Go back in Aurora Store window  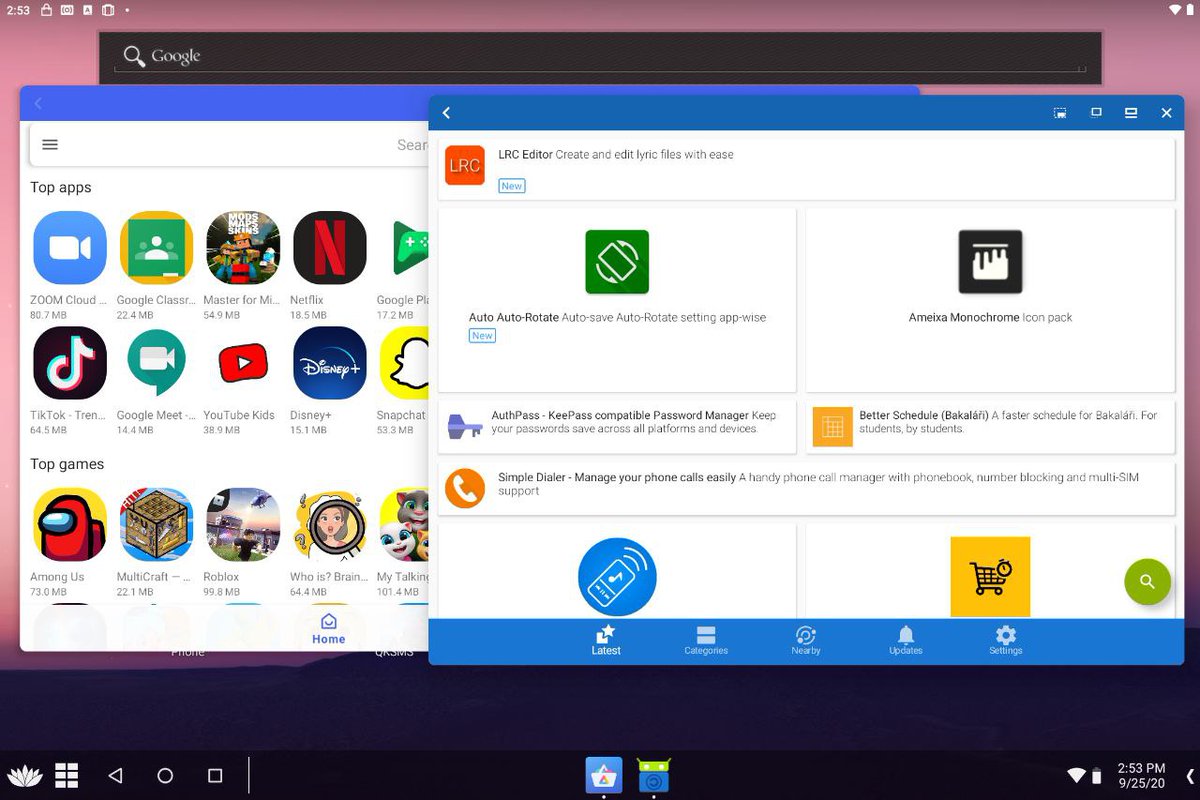pos(38,103)
